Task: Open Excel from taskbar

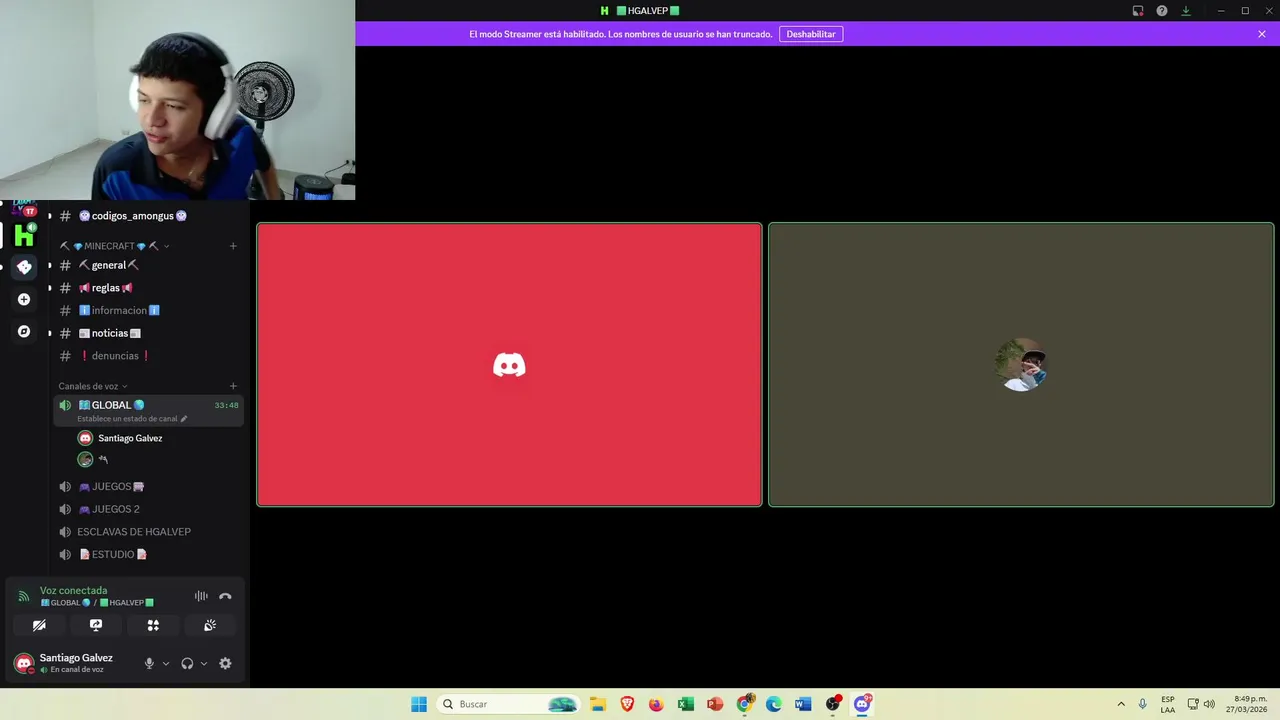Action: click(685, 704)
